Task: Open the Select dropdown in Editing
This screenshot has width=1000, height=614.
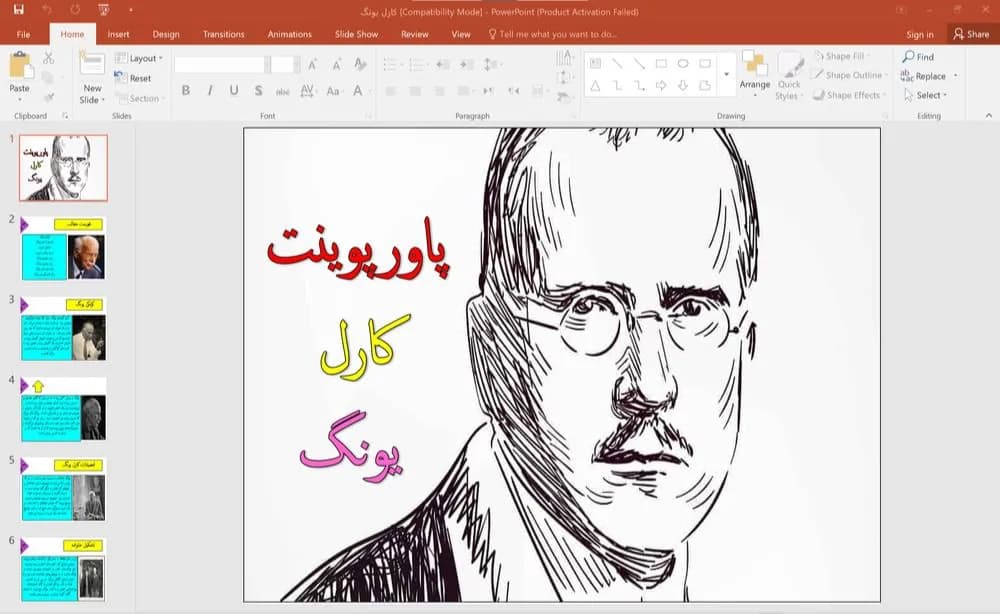Action: point(926,95)
